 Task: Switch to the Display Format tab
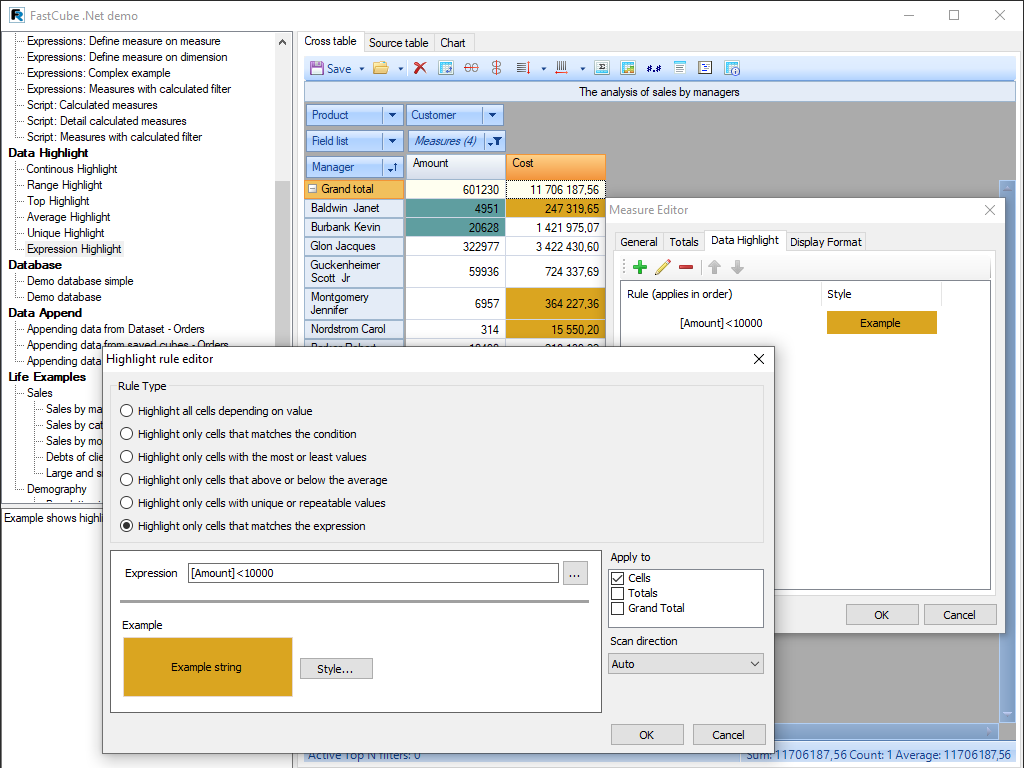coord(825,242)
